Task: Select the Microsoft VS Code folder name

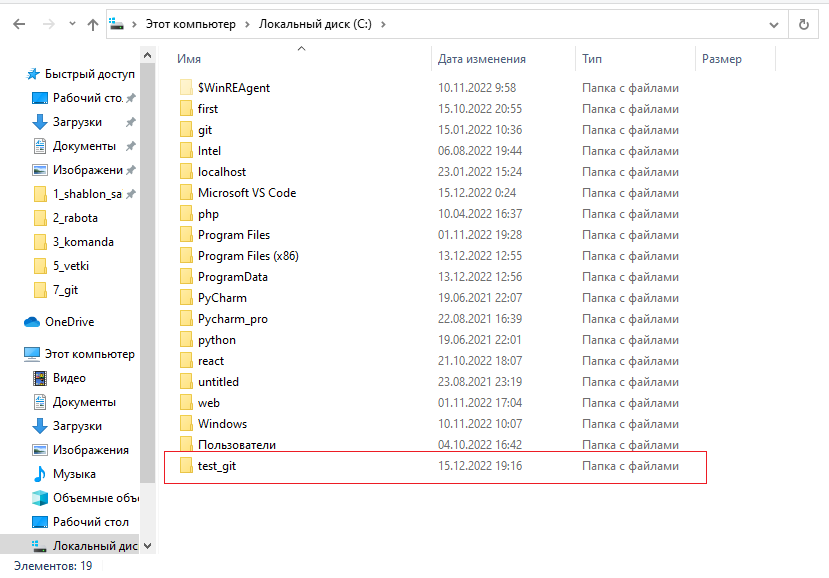Action: [247, 193]
